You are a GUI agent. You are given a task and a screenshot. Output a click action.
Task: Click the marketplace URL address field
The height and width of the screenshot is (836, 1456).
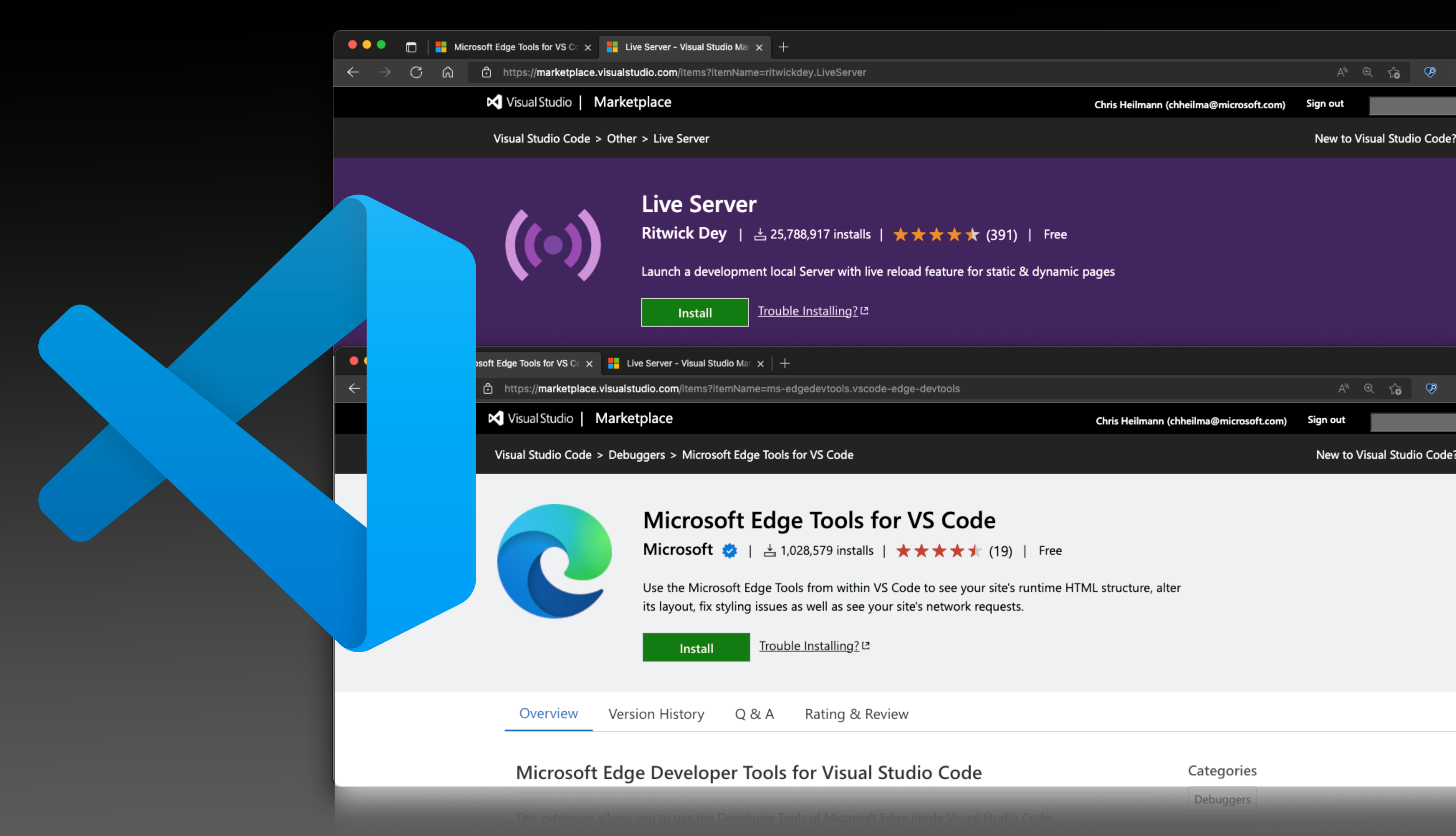683,72
